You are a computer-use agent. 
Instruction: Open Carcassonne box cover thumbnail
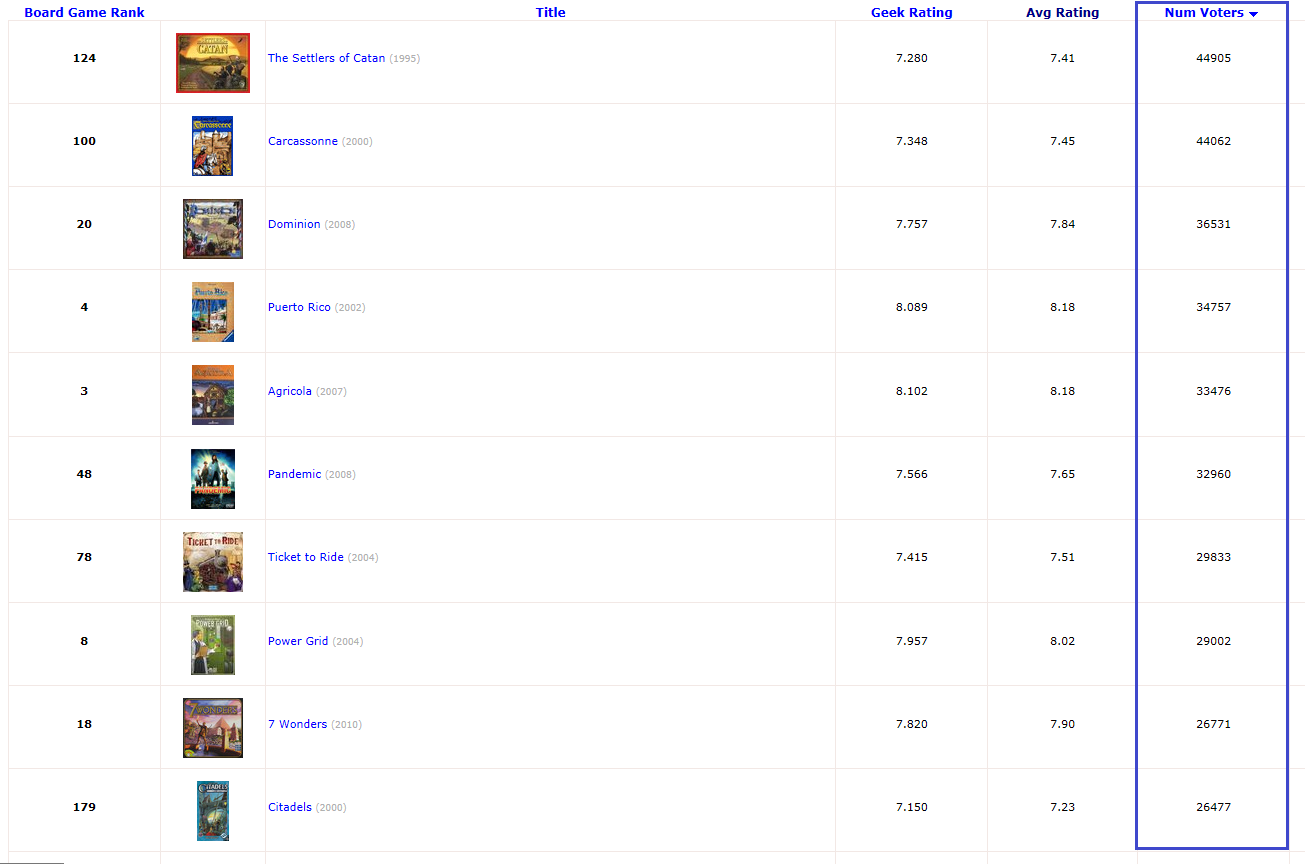[x=213, y=146]
